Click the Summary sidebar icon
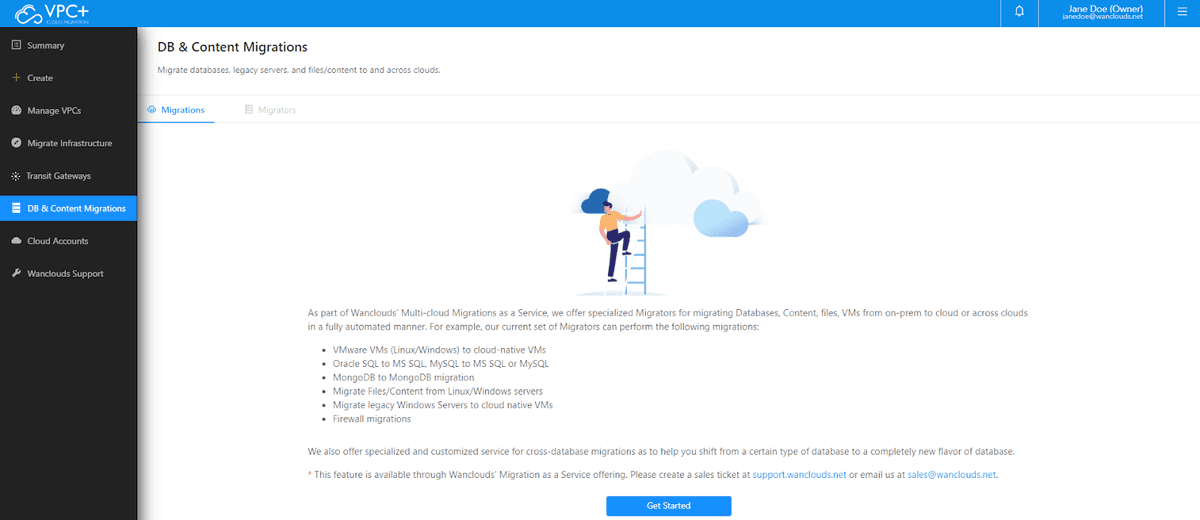 16,45
